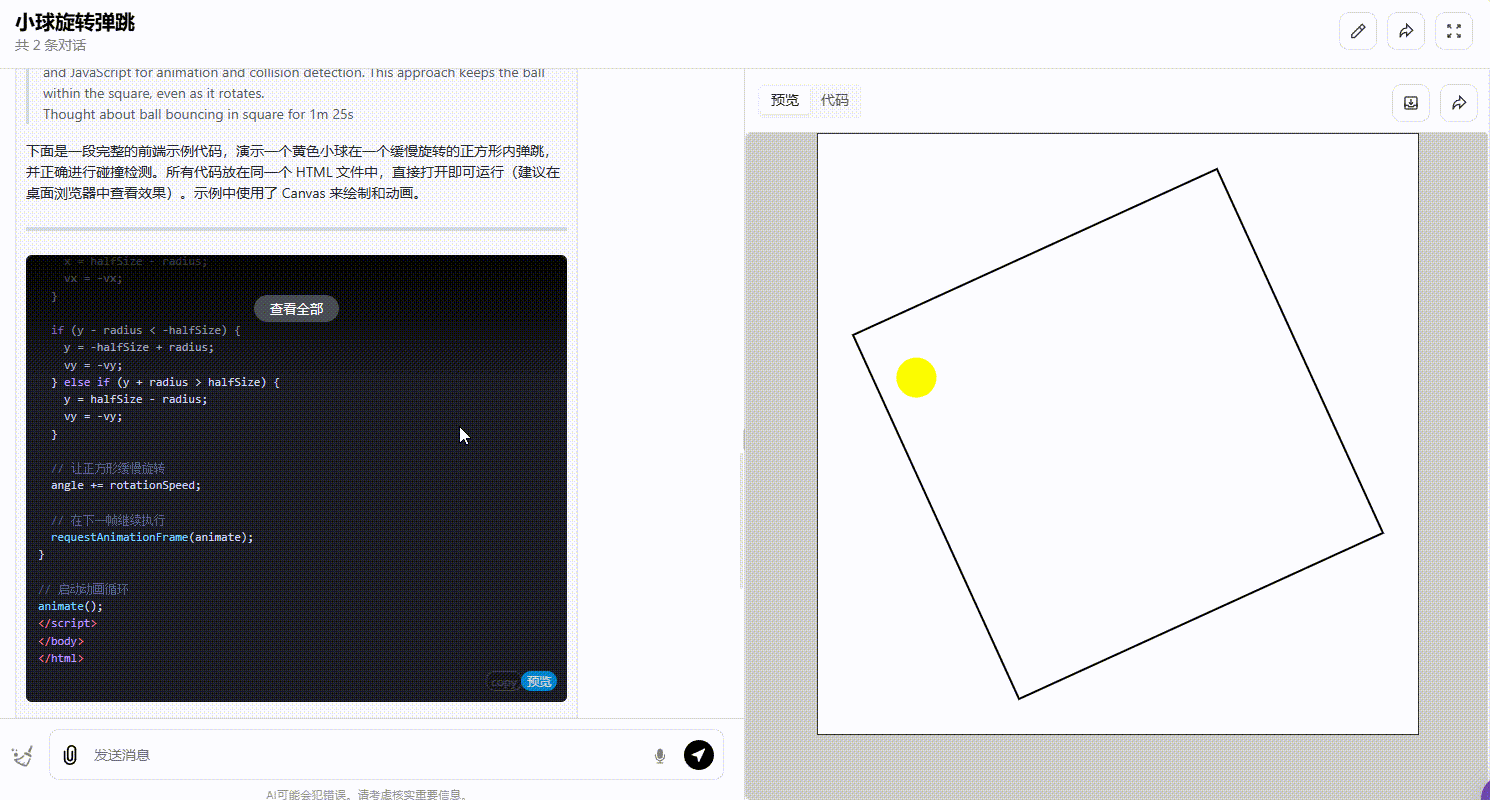The height and width of the screenshot is (800, 1490).
Task: Click the blue 预览 button under the code block
Action: tap(539, 682)
